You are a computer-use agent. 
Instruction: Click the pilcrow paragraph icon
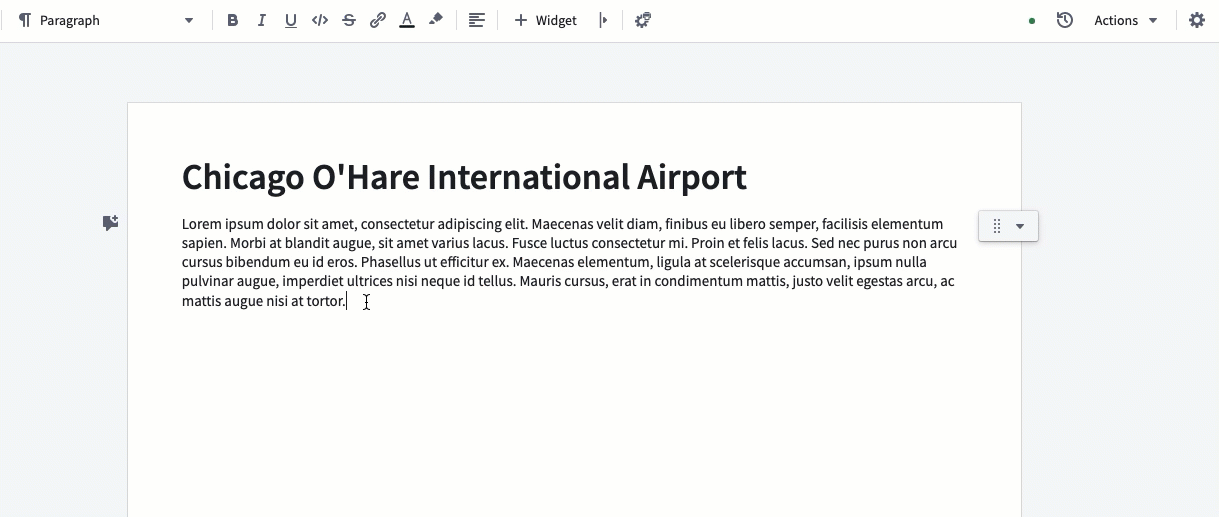tap(25, 20)
